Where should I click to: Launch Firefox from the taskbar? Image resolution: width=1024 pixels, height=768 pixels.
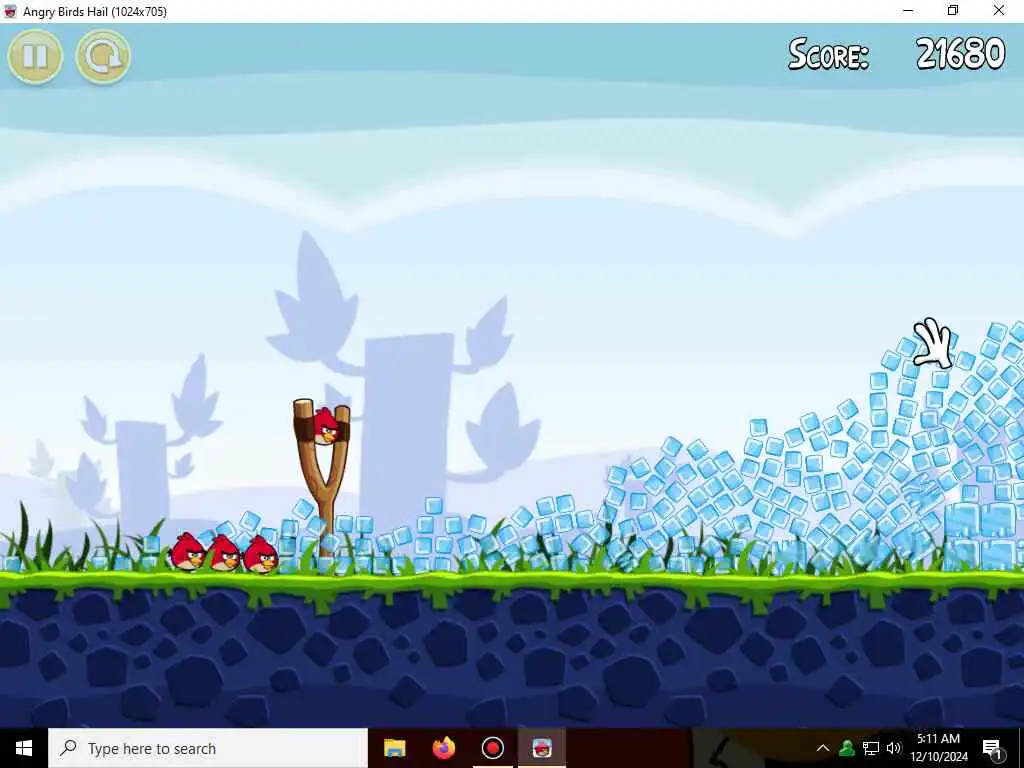443,748
